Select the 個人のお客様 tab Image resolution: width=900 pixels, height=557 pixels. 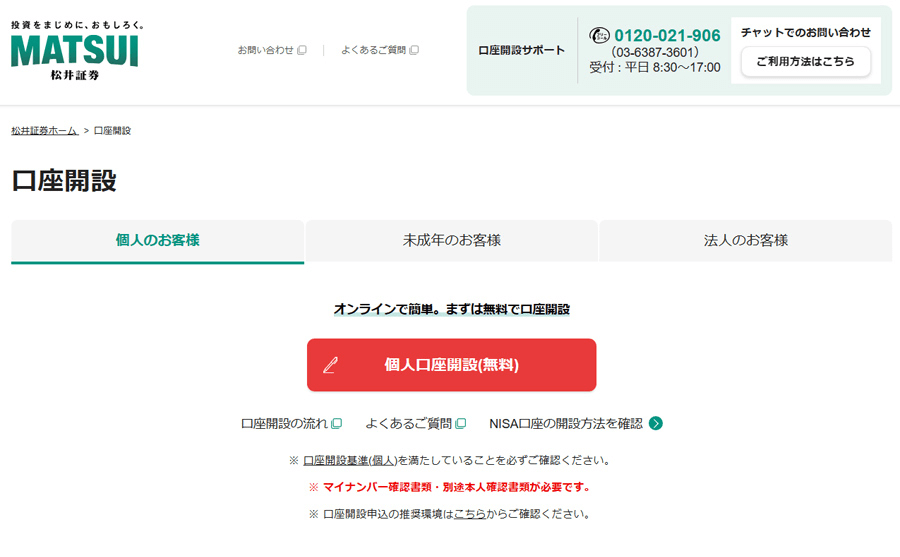(x=157, y=241)
